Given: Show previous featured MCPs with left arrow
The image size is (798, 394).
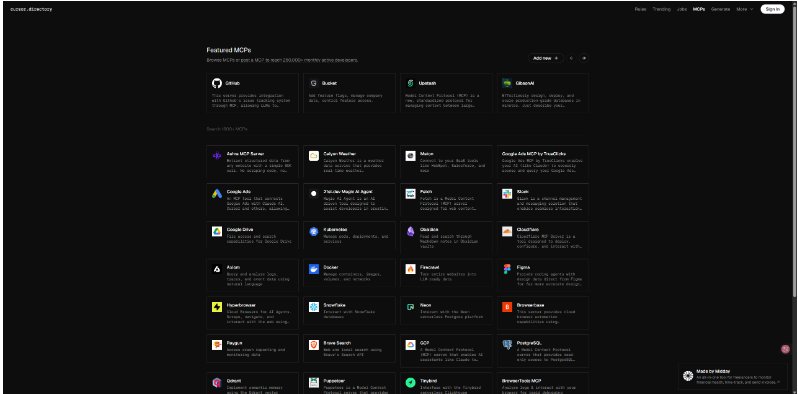Looking at the screenshot, I should [571, 58].
